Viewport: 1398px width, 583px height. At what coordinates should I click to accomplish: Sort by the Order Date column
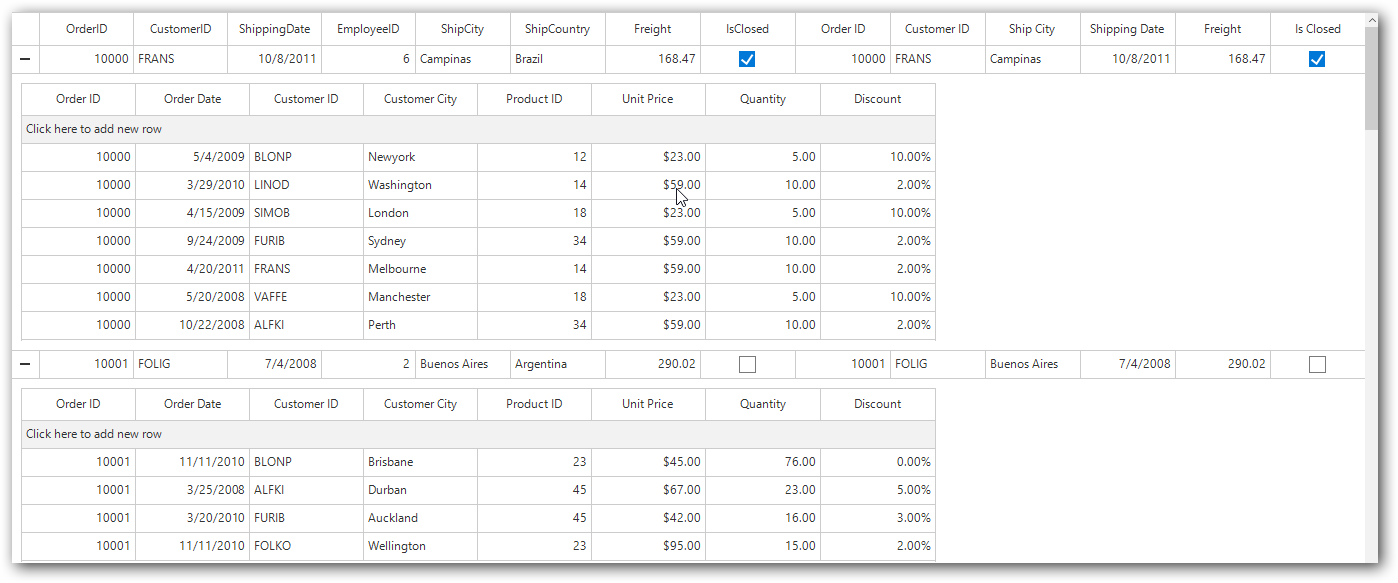pos(191,99)
